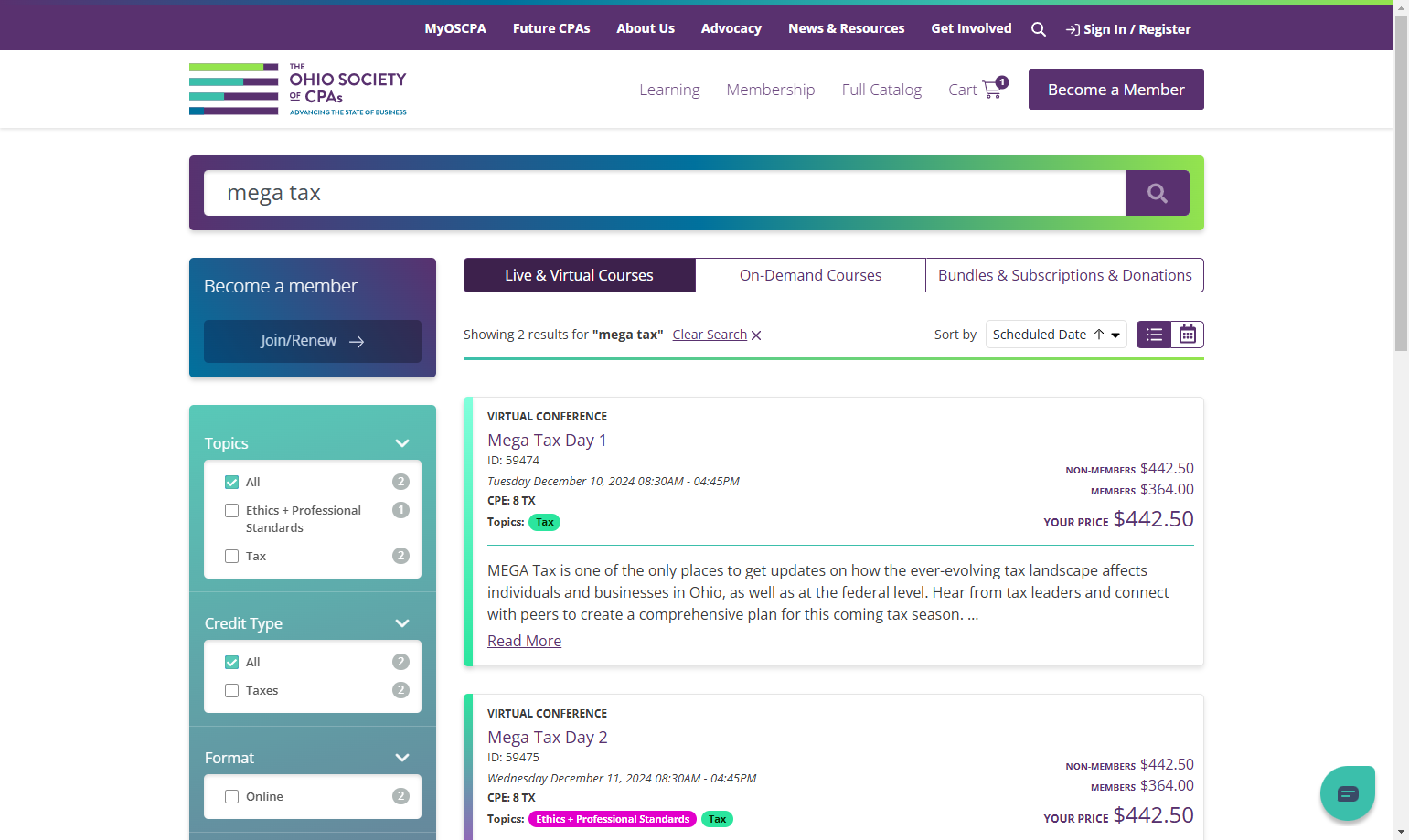Open News & Resources menu
This screenshot has width=1409, height=840.
point(847,28)
